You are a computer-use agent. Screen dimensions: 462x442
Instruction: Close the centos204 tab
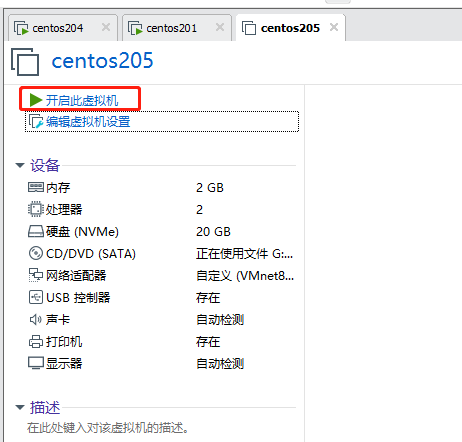pos(106,27)
